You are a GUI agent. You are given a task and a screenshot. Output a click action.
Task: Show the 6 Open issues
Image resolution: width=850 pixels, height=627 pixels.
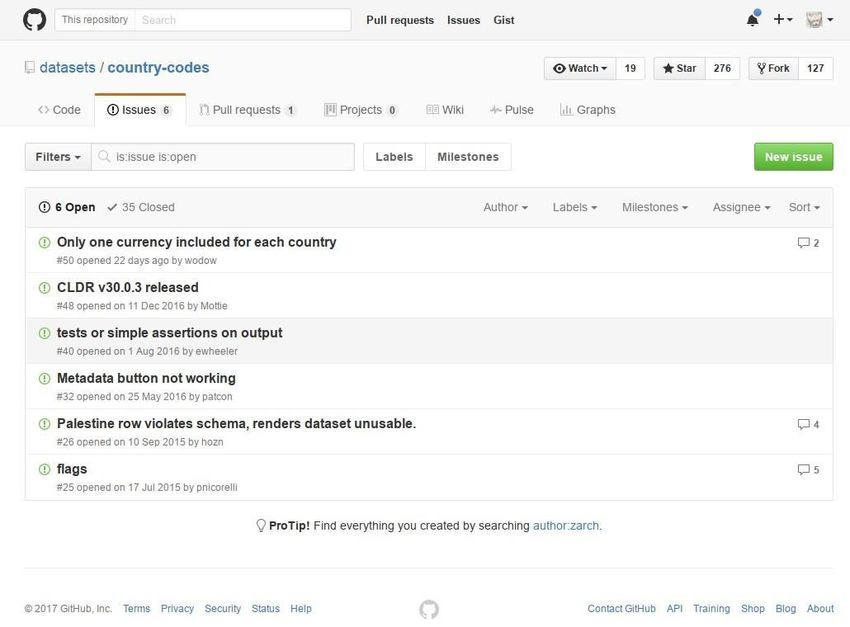67,208
